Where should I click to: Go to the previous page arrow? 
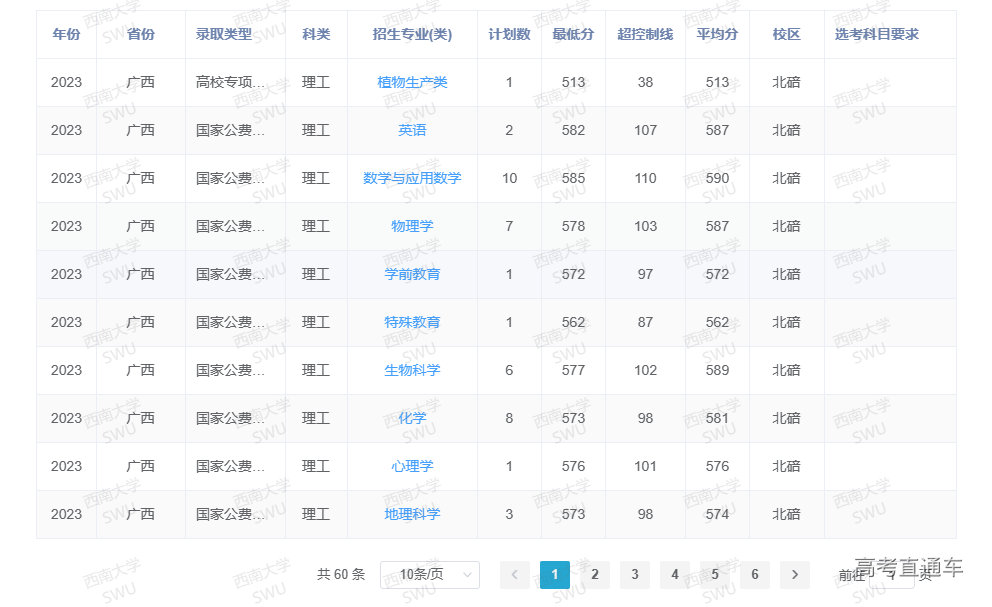pos(514,574)
